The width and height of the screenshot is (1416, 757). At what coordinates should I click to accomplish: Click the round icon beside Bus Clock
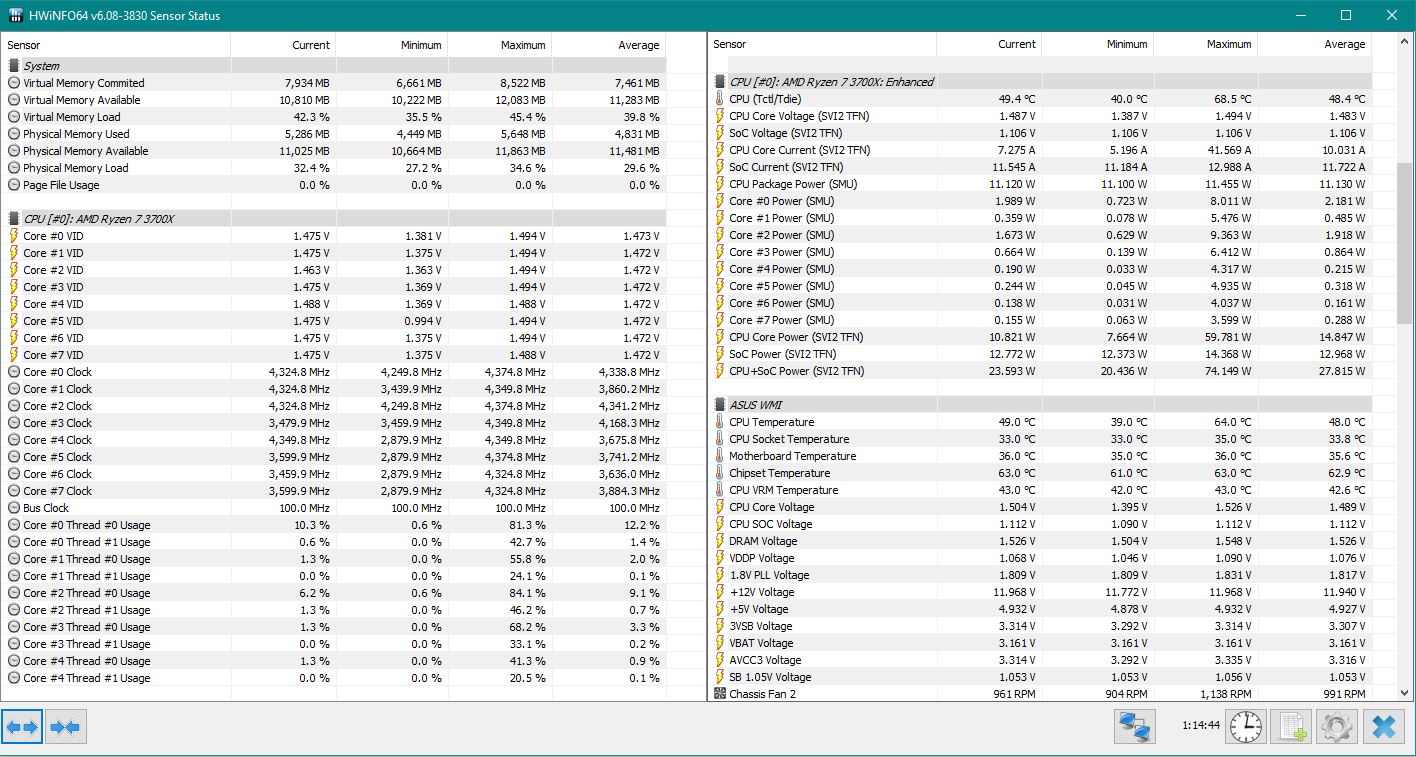[x=14, y=508]
